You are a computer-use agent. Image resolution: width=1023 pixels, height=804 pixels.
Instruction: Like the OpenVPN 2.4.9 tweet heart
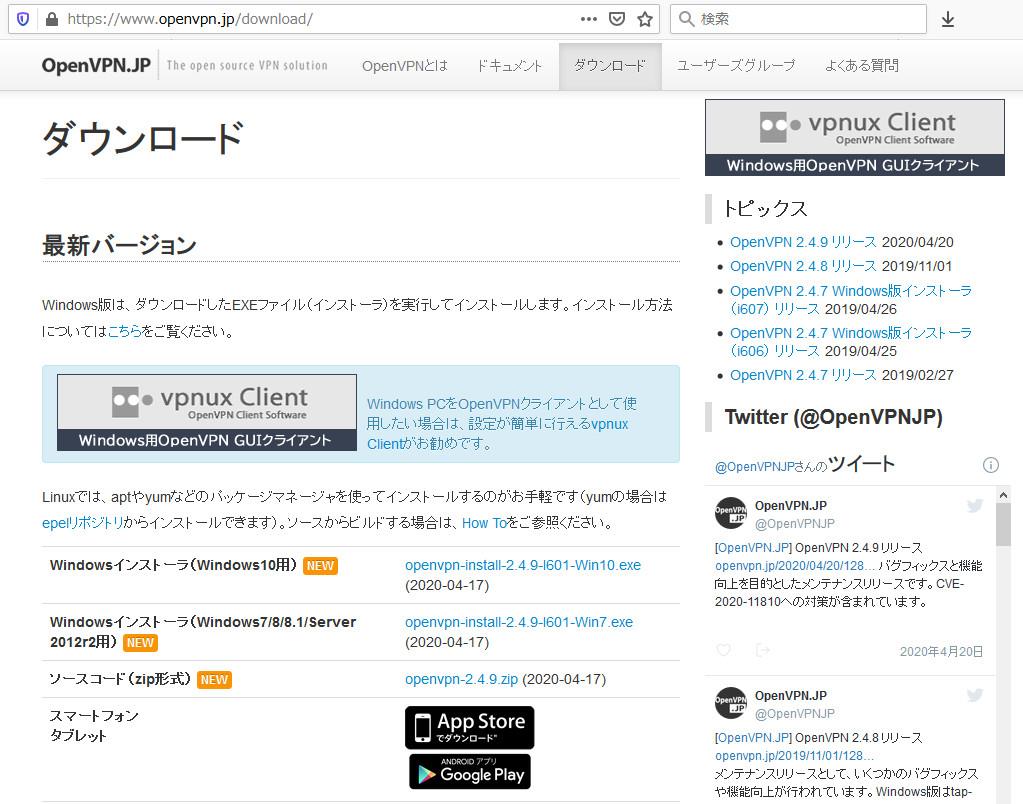723,650
